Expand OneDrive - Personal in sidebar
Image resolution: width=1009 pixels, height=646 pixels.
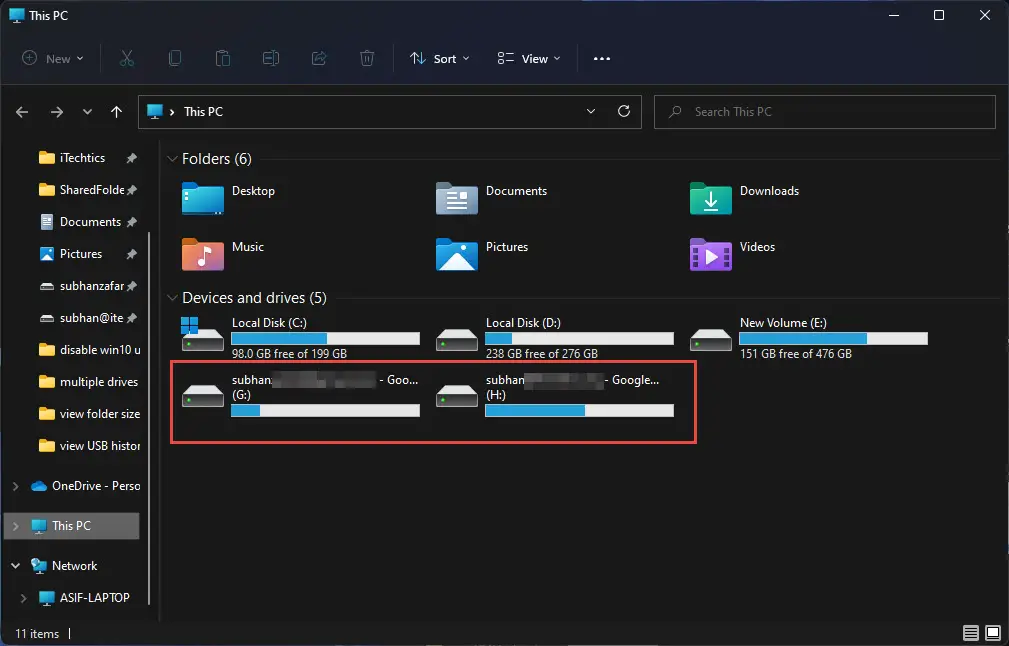click(15, 486)
